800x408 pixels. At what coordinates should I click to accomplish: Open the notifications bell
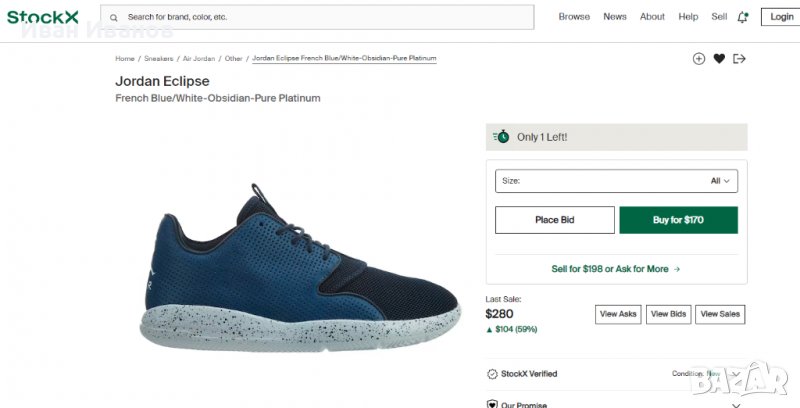[742, 17]
